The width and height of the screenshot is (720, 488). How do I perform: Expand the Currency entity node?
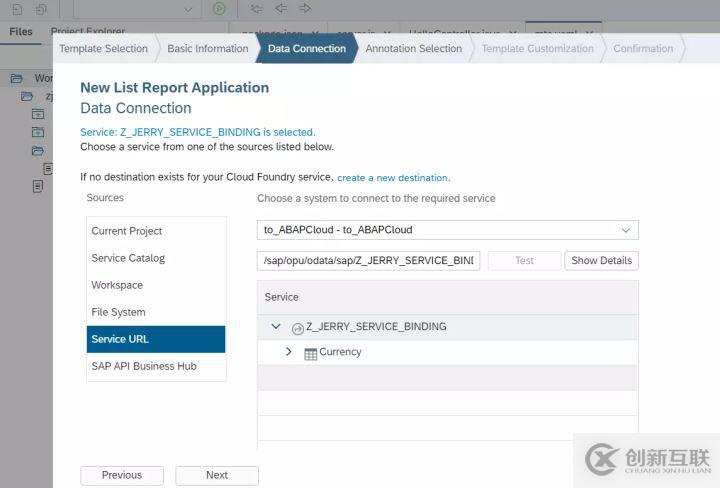click(x=288, y=352)
